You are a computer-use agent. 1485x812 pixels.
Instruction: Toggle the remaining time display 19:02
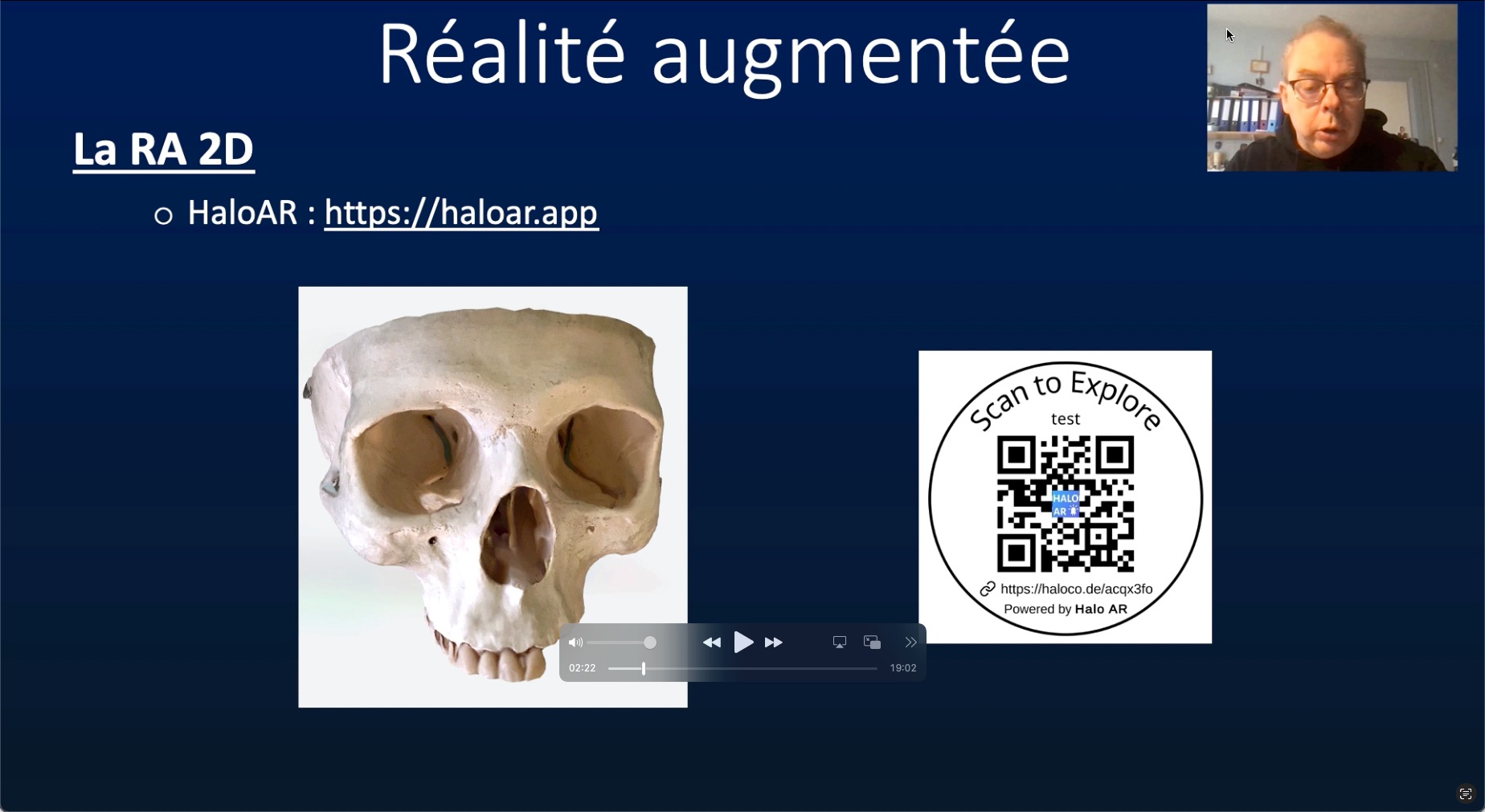pyautogui.click(x=902, y=668)
